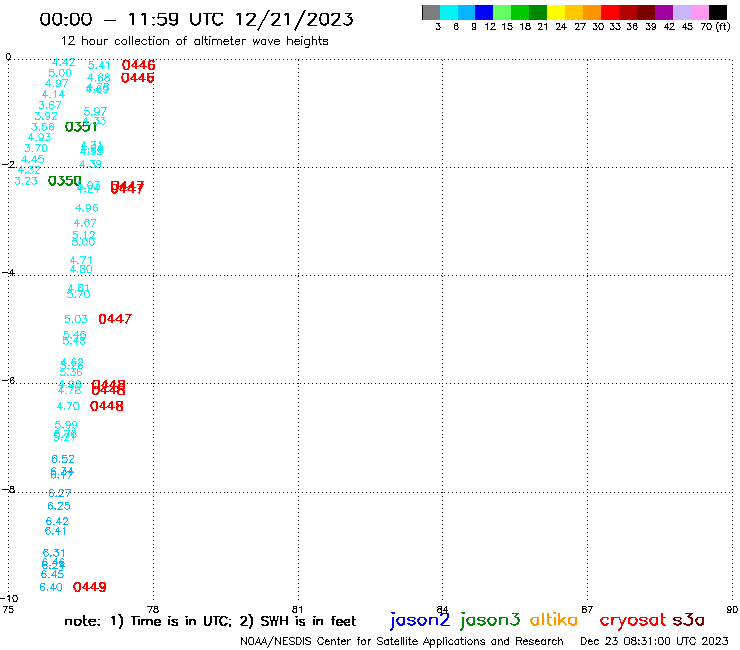Screen dimensions: 740x650
Task: Click the wave height value 6.42
Action: pyautogui.click(x=57, y=522)
